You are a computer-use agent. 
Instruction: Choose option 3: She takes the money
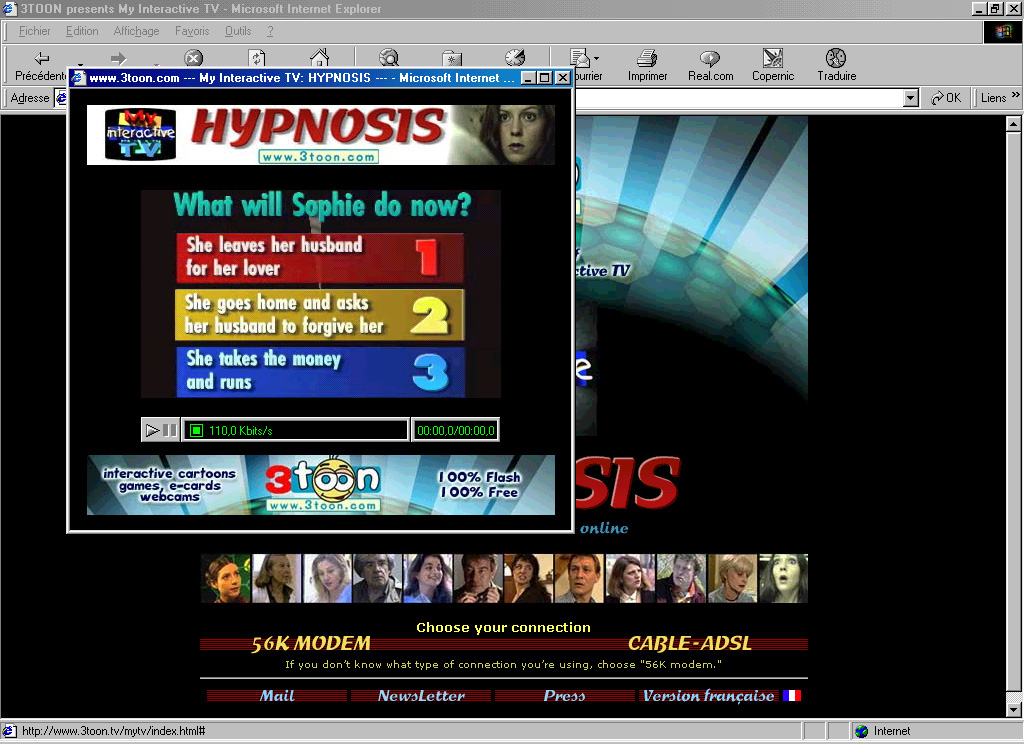pos(320,372)
